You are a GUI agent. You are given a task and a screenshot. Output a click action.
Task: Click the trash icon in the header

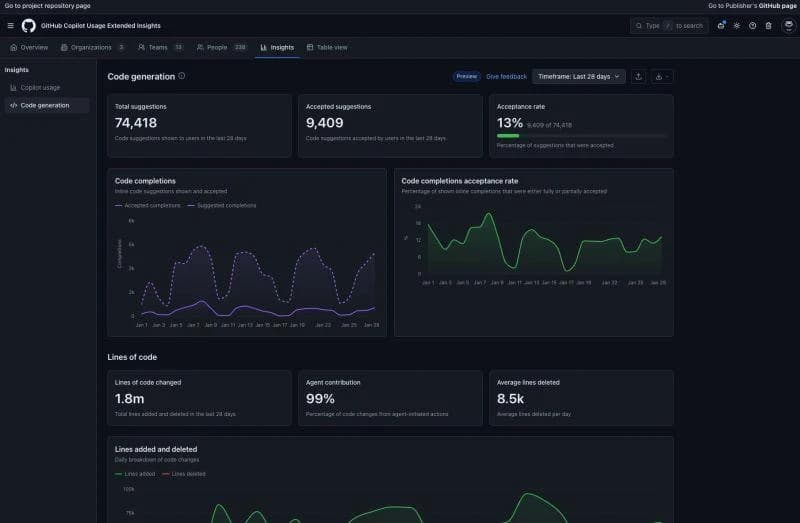tap(768, 26)
